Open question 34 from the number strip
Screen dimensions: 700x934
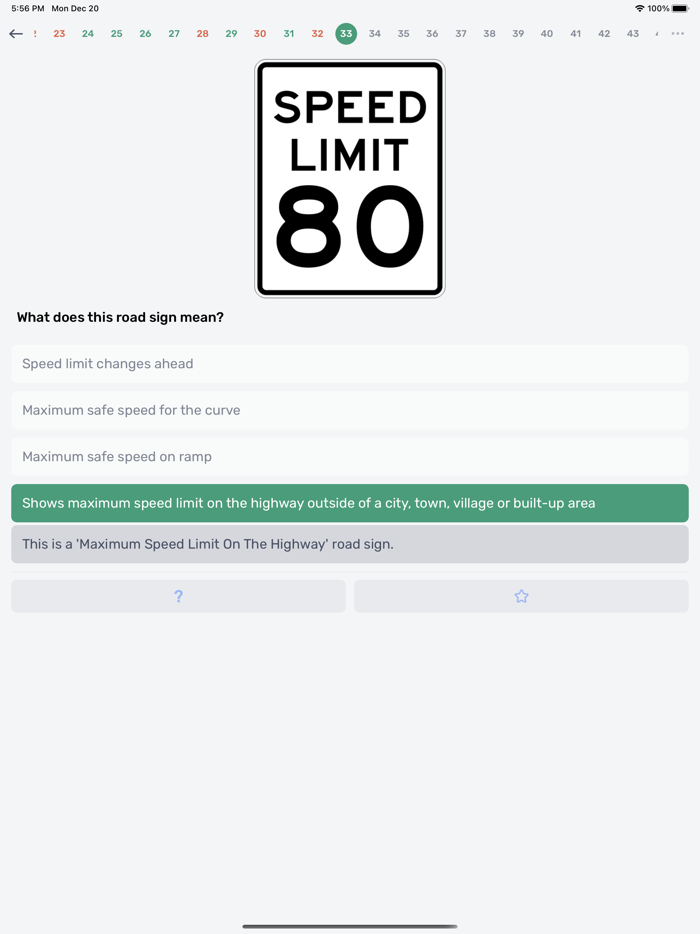[374, 33]
